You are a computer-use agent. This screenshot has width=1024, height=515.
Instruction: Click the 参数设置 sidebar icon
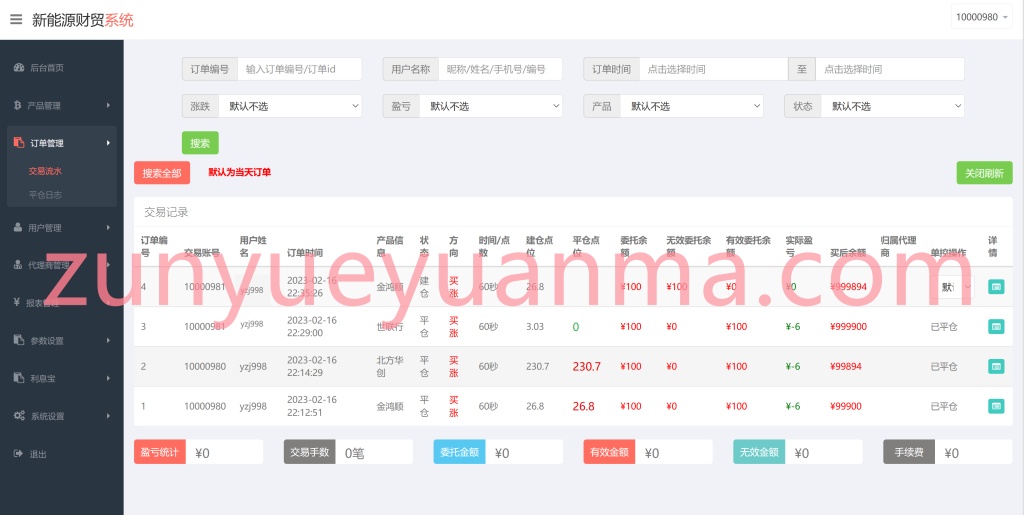(18, 340)
